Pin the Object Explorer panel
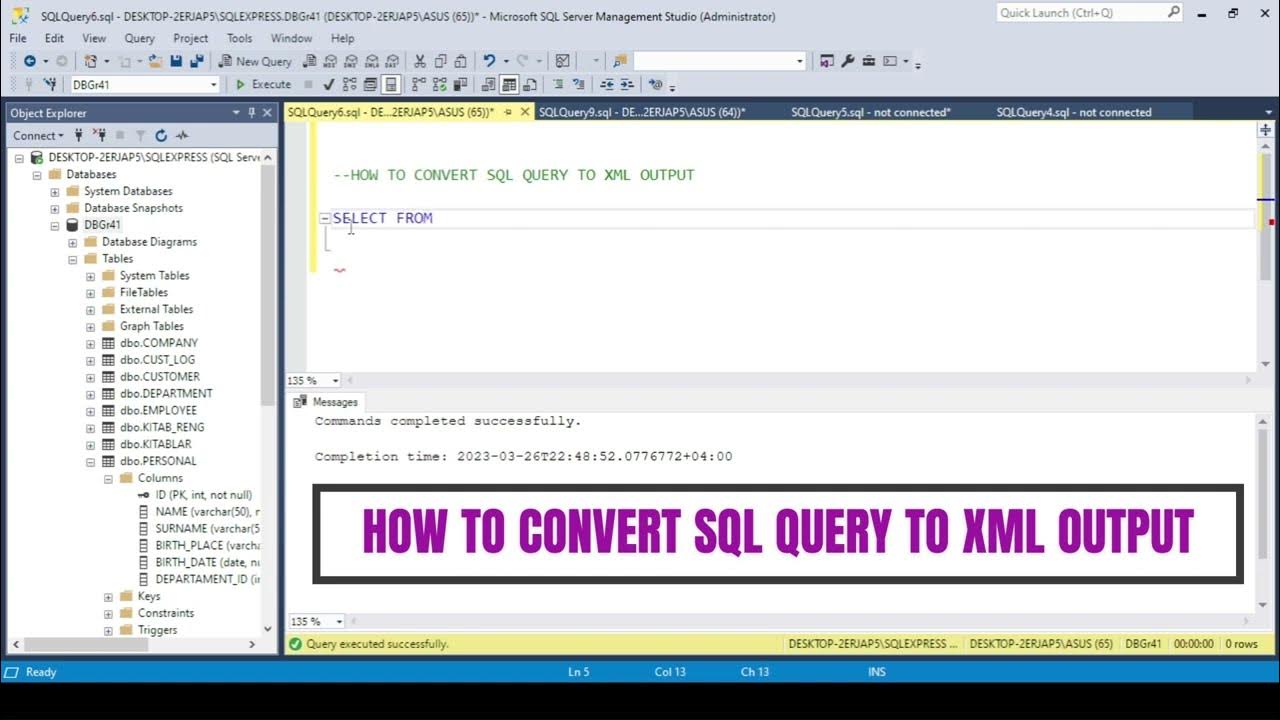1280x720 pixels. (x=252, y=113)
